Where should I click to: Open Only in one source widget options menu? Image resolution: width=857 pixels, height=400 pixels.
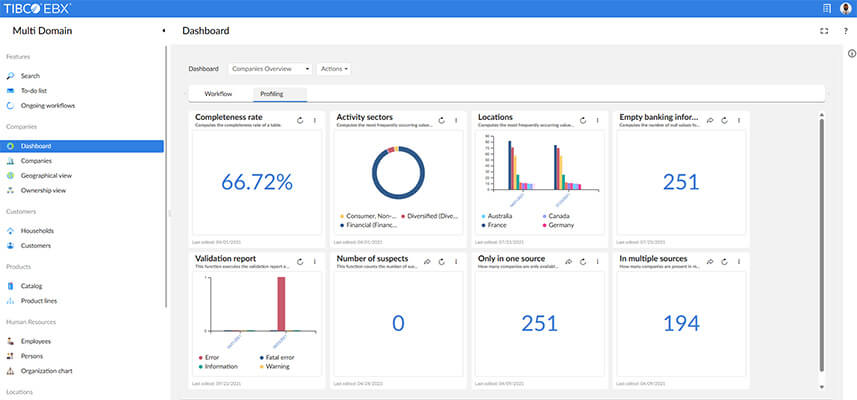tap(597, 262)
